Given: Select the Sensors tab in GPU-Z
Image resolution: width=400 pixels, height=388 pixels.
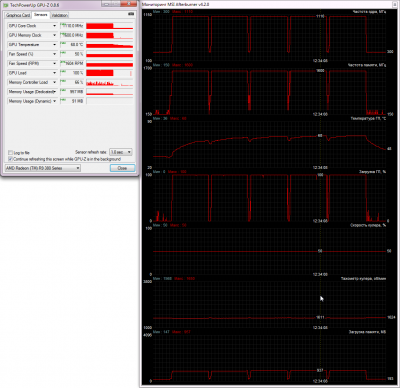Looking at the screenshot, I should point(41,15).
